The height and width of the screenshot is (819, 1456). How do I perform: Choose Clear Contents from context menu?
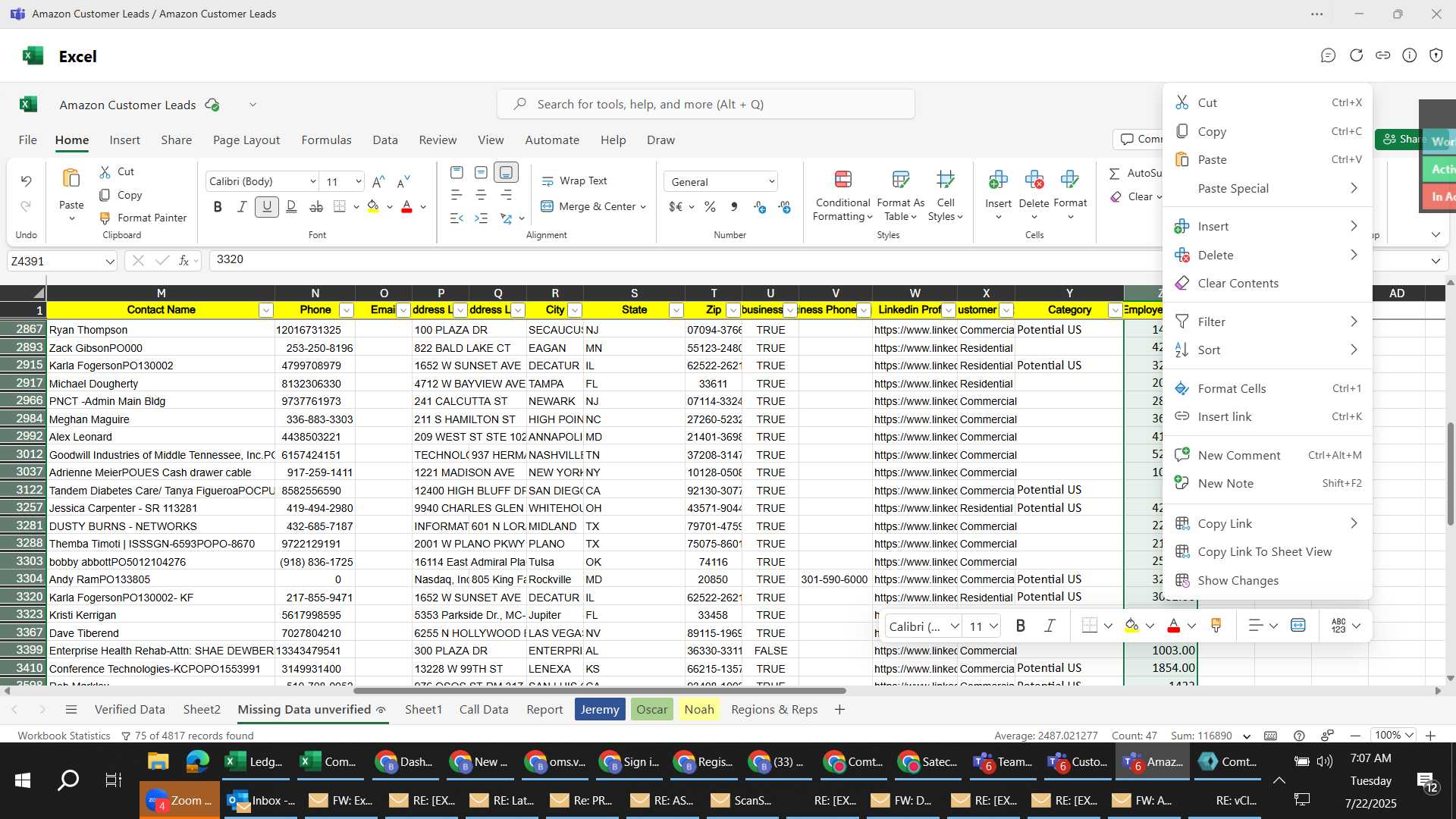click(x=1267, y=283)
